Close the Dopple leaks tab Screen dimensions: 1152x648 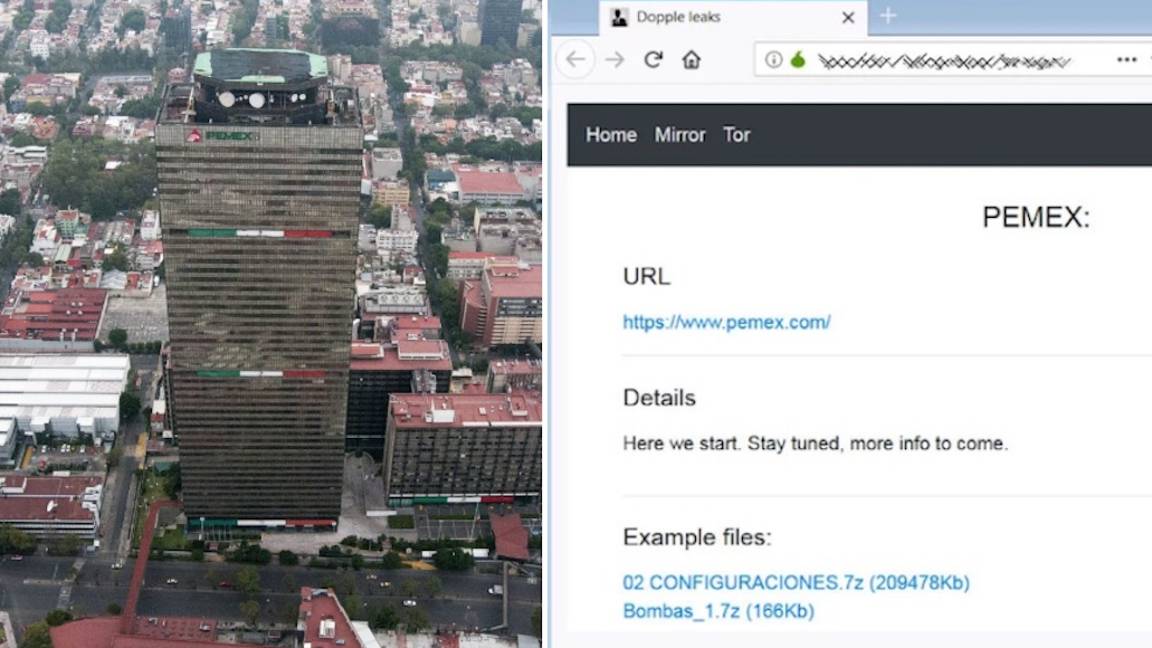click(x=847, y=17)
